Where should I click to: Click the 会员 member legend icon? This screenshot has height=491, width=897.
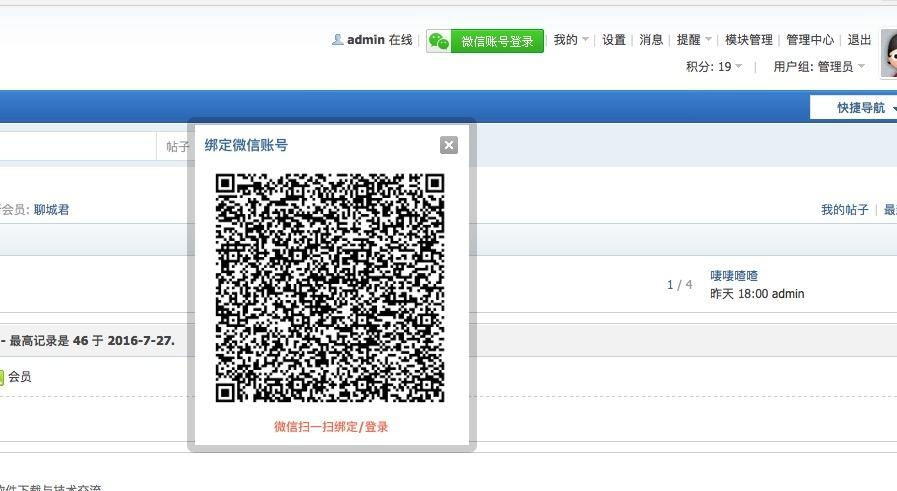click(x=1, y=377)
